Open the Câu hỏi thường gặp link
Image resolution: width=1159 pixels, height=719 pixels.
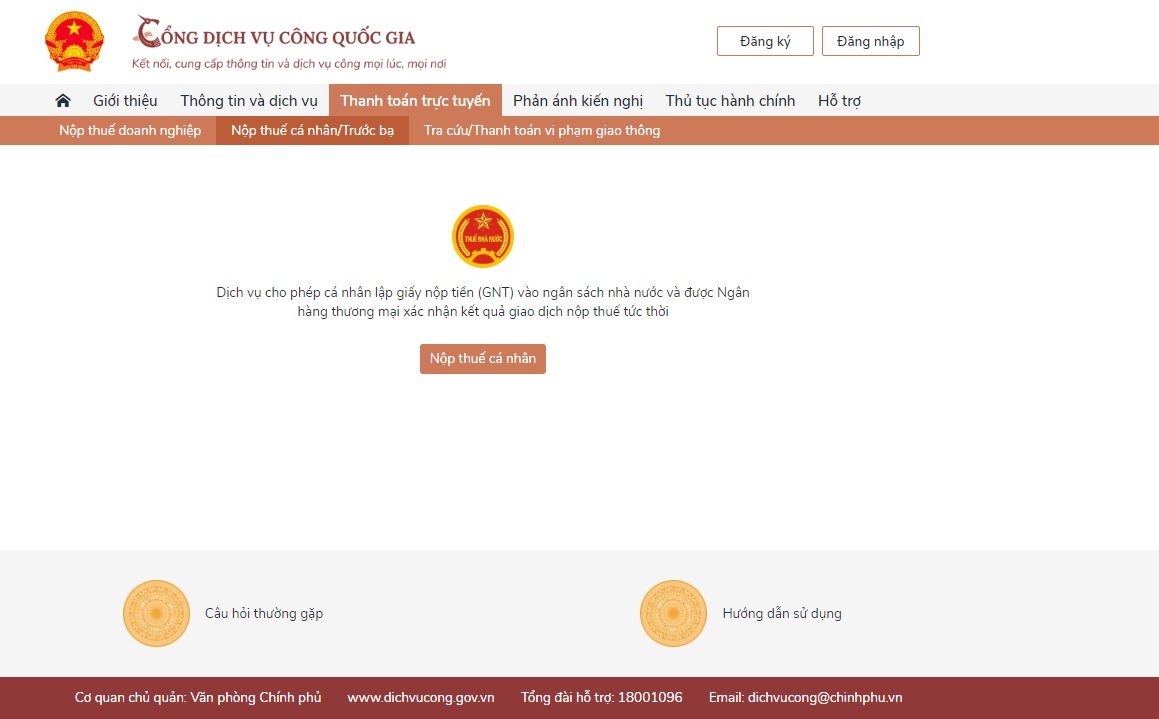click(264, 614)
